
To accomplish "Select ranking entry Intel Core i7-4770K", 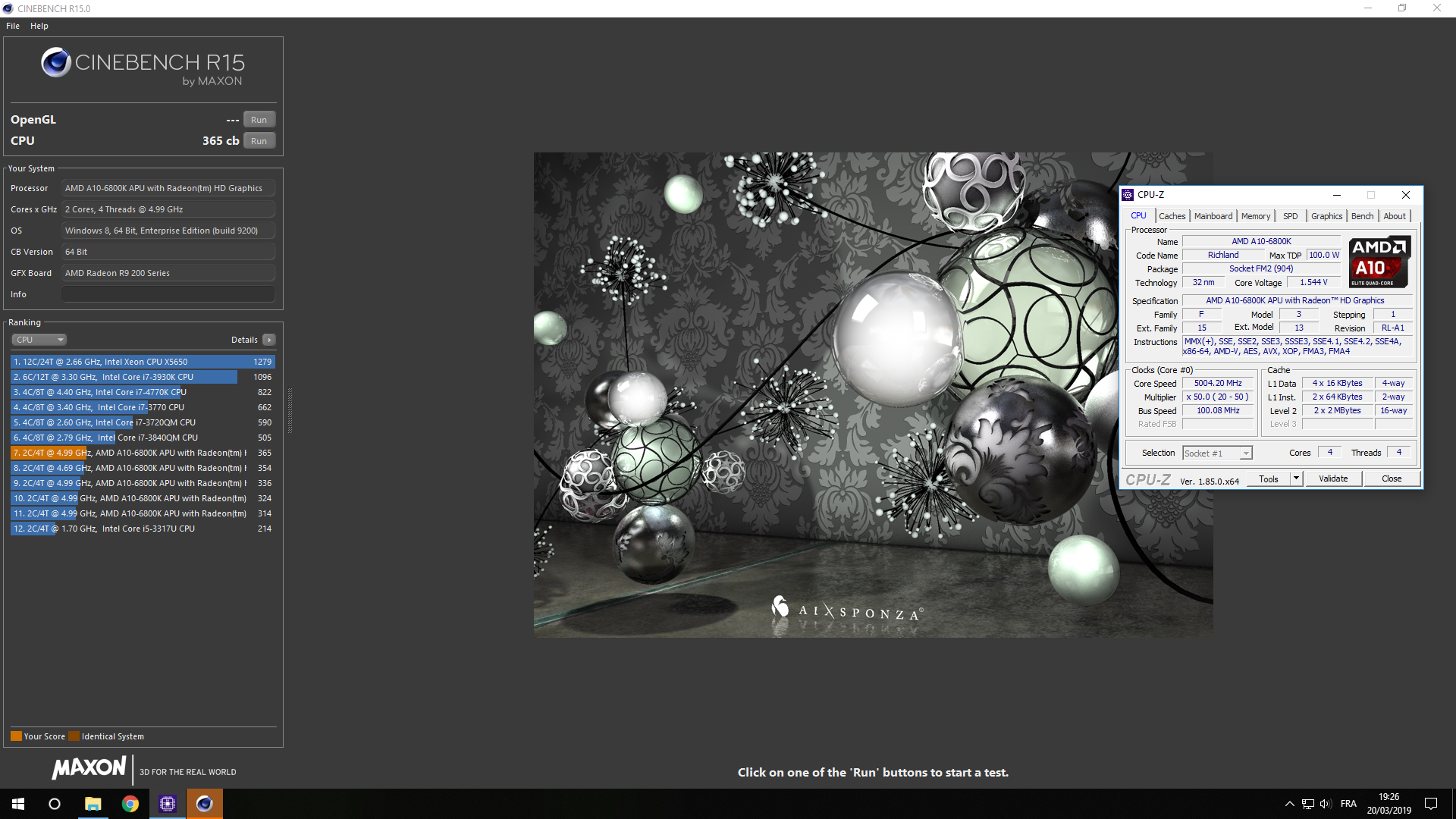I will [143, 392].
